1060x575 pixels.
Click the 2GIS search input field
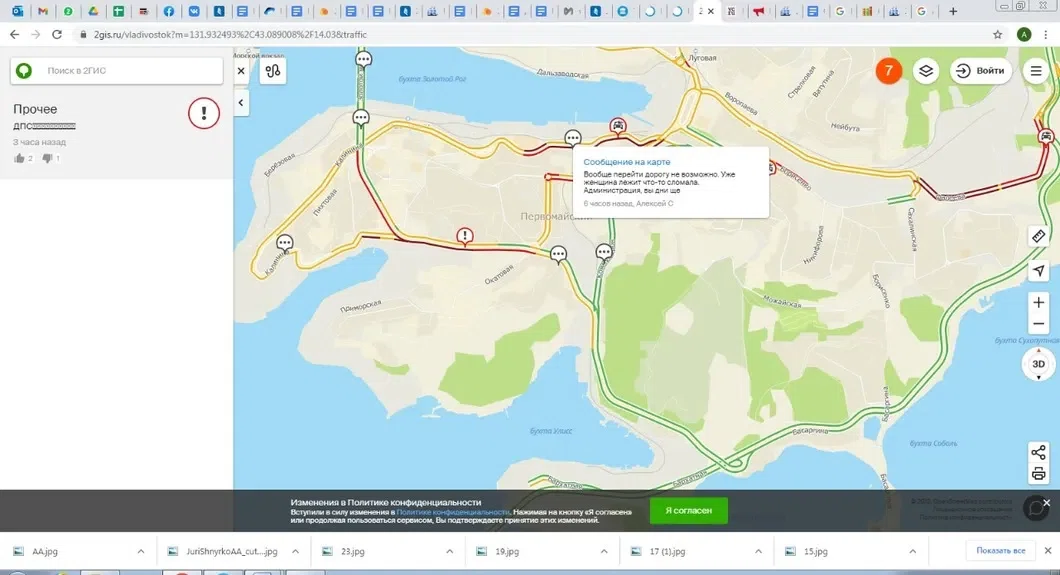[130, 71]
